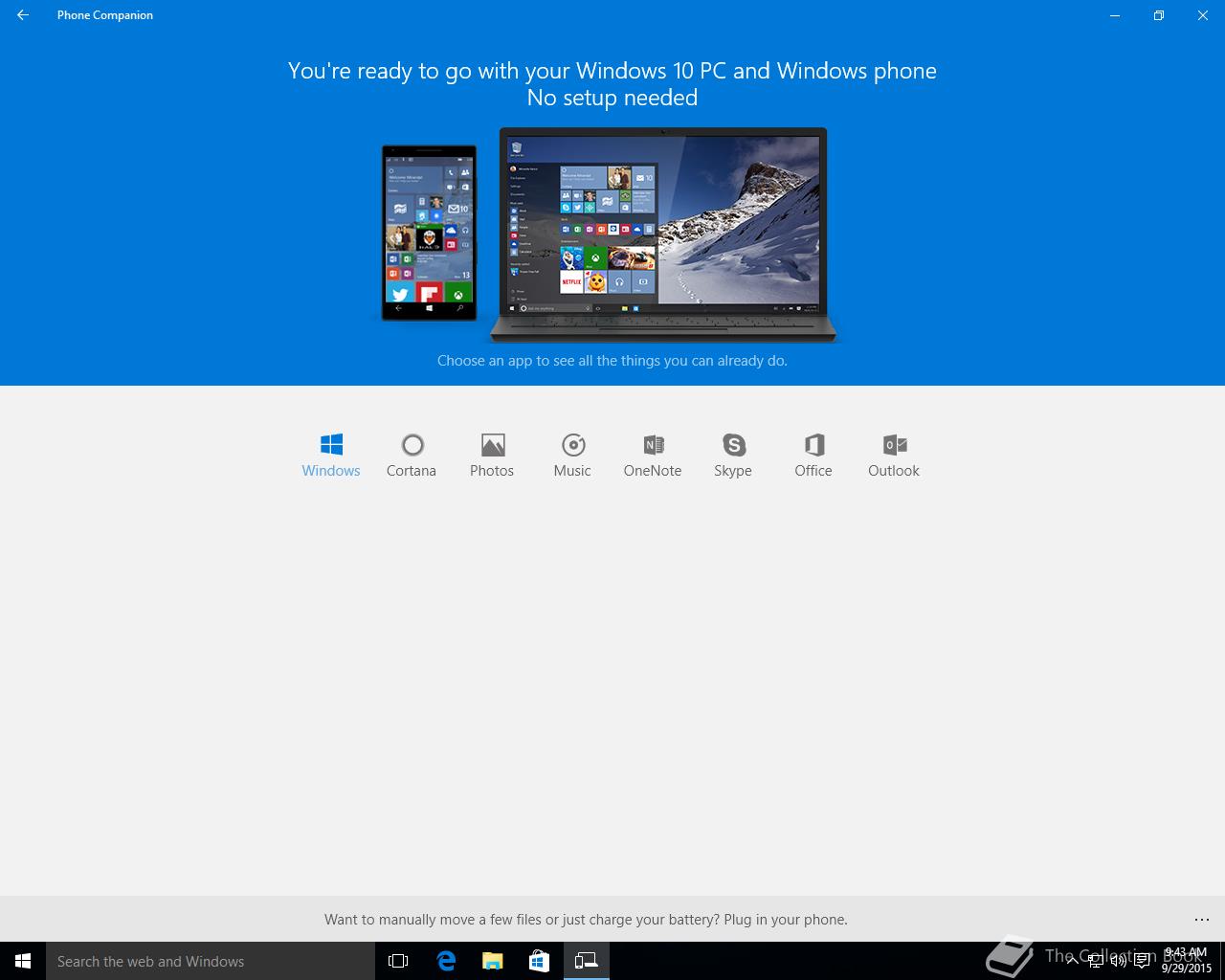Click the plug in your phone message
Viewport: 1225px width, 980px height.
tap(586, 920)
